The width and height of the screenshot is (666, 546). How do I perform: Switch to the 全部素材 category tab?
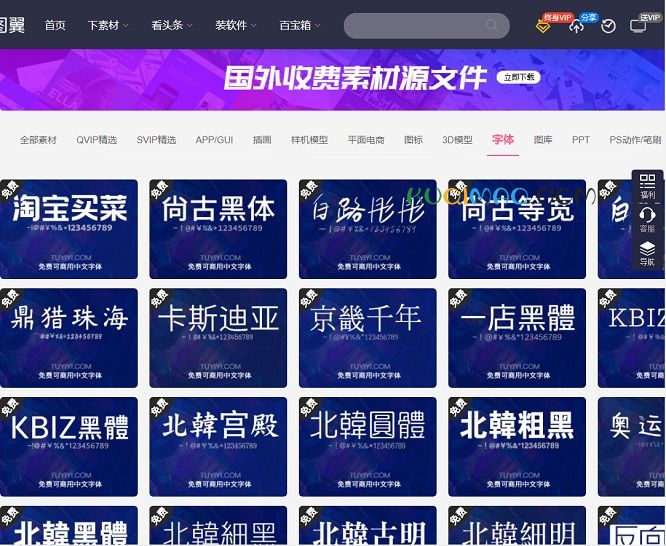click(38, 140)
